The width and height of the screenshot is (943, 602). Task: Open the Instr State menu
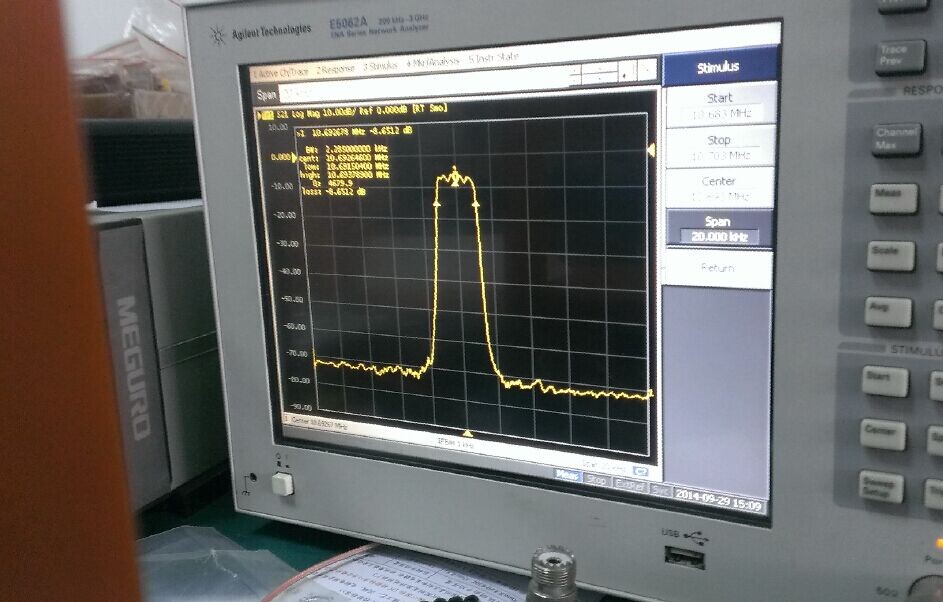tap(493, 58)
